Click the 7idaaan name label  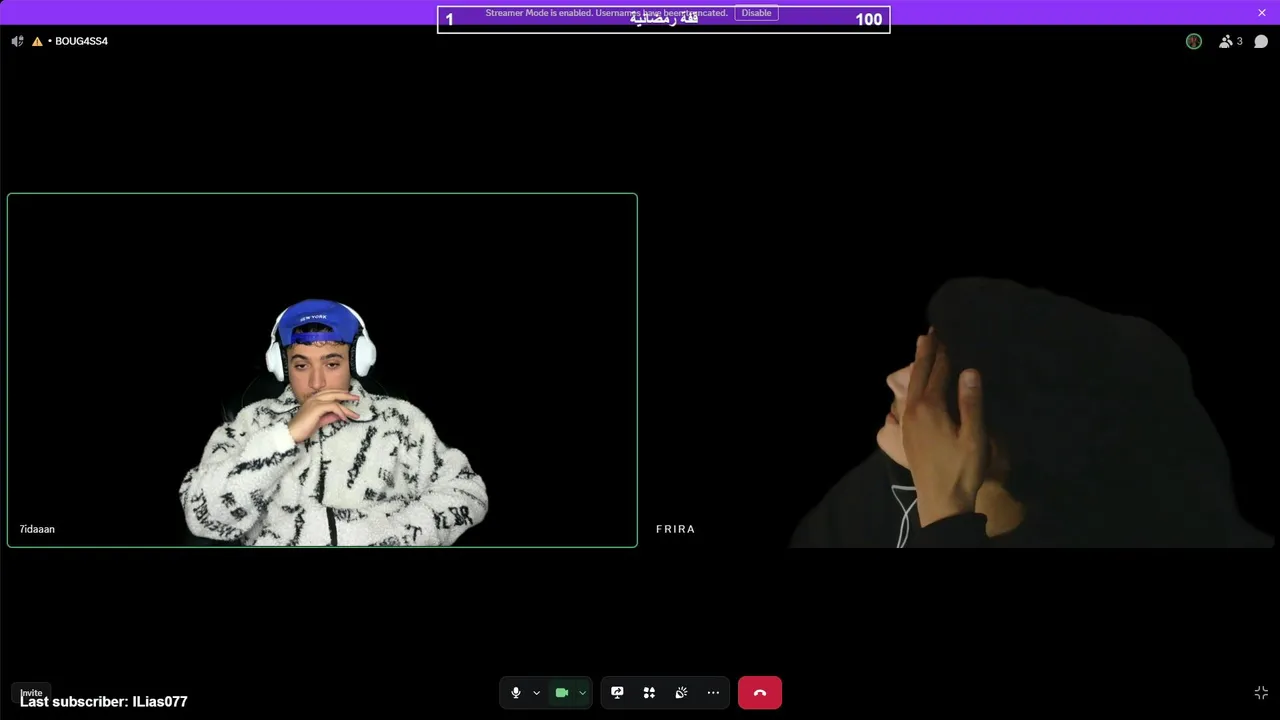click(37, 529)
